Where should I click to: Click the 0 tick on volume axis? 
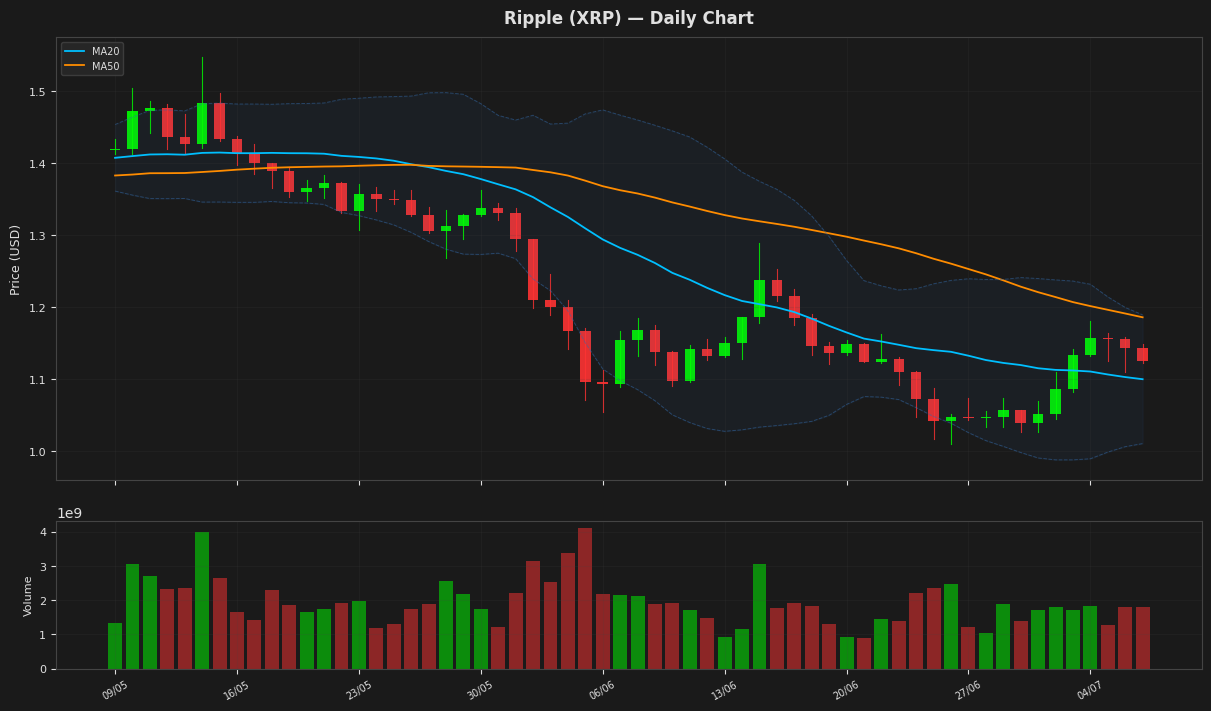[x=45, y=669]
